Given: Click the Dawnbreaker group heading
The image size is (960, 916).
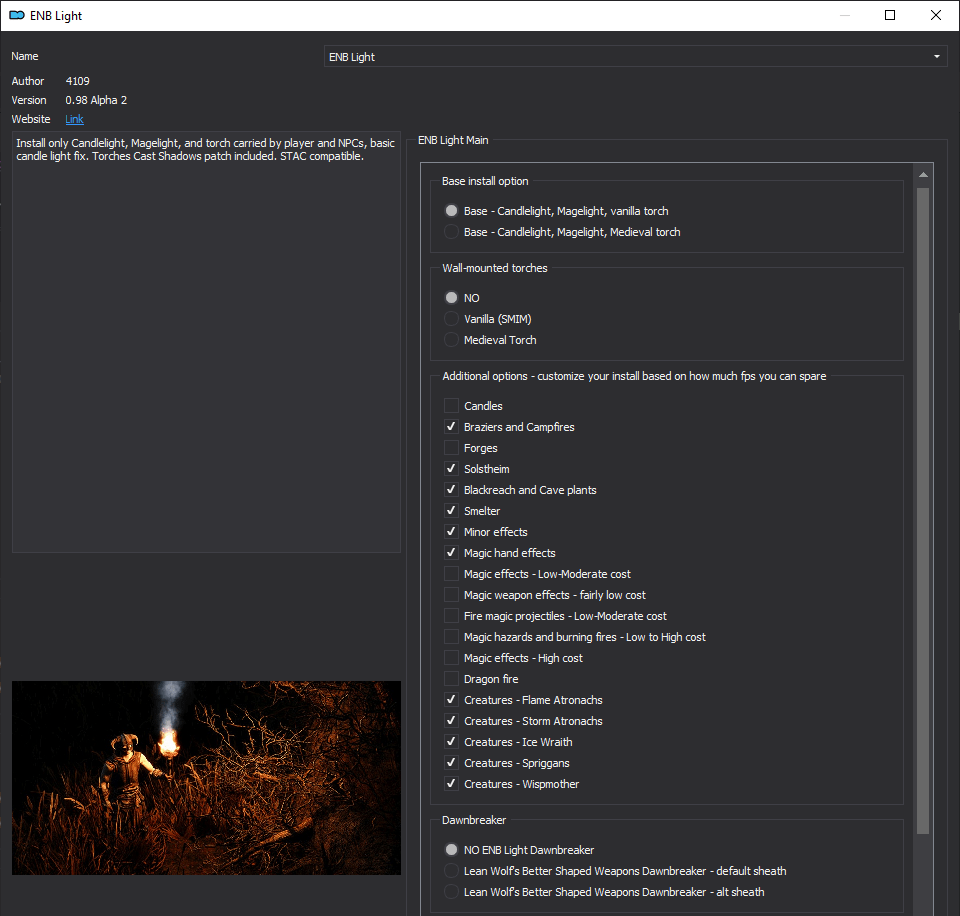Looking at the screenshot, I should point(474,820).
